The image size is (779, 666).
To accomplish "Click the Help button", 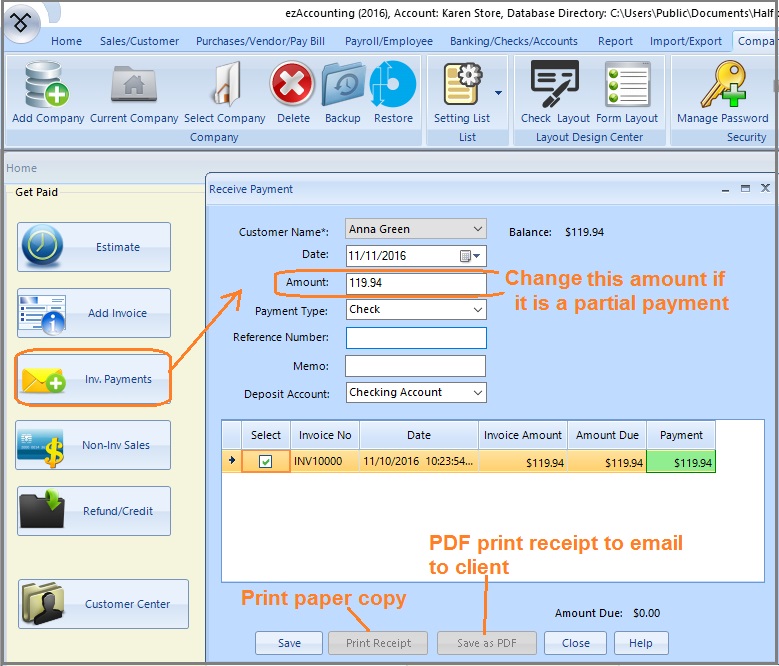I will [641, 643].
